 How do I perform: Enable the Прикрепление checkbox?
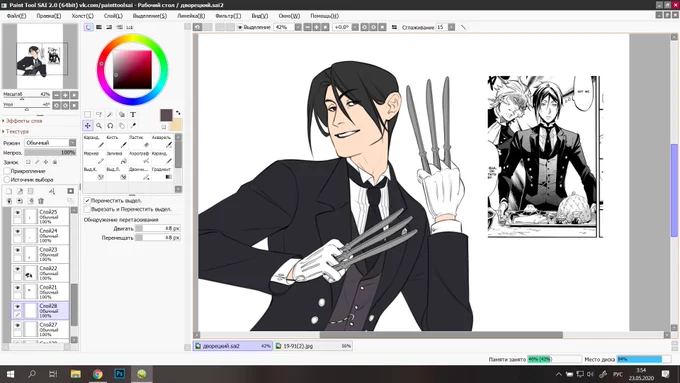7,171
